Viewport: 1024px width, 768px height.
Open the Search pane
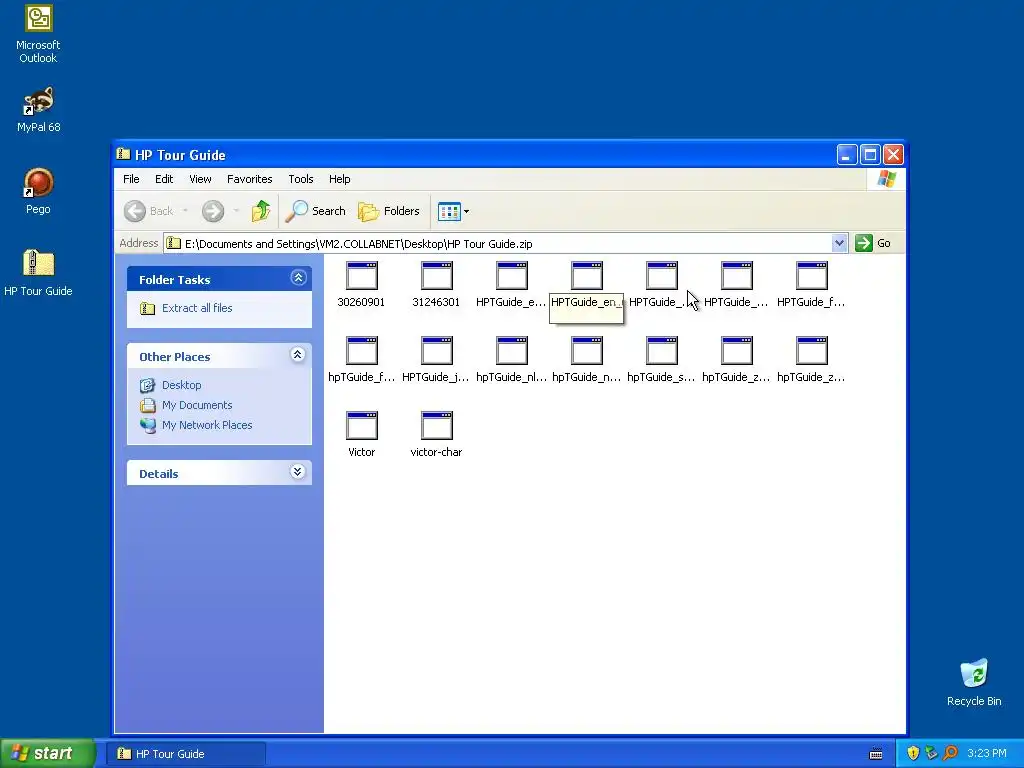(x=315, y=211)
